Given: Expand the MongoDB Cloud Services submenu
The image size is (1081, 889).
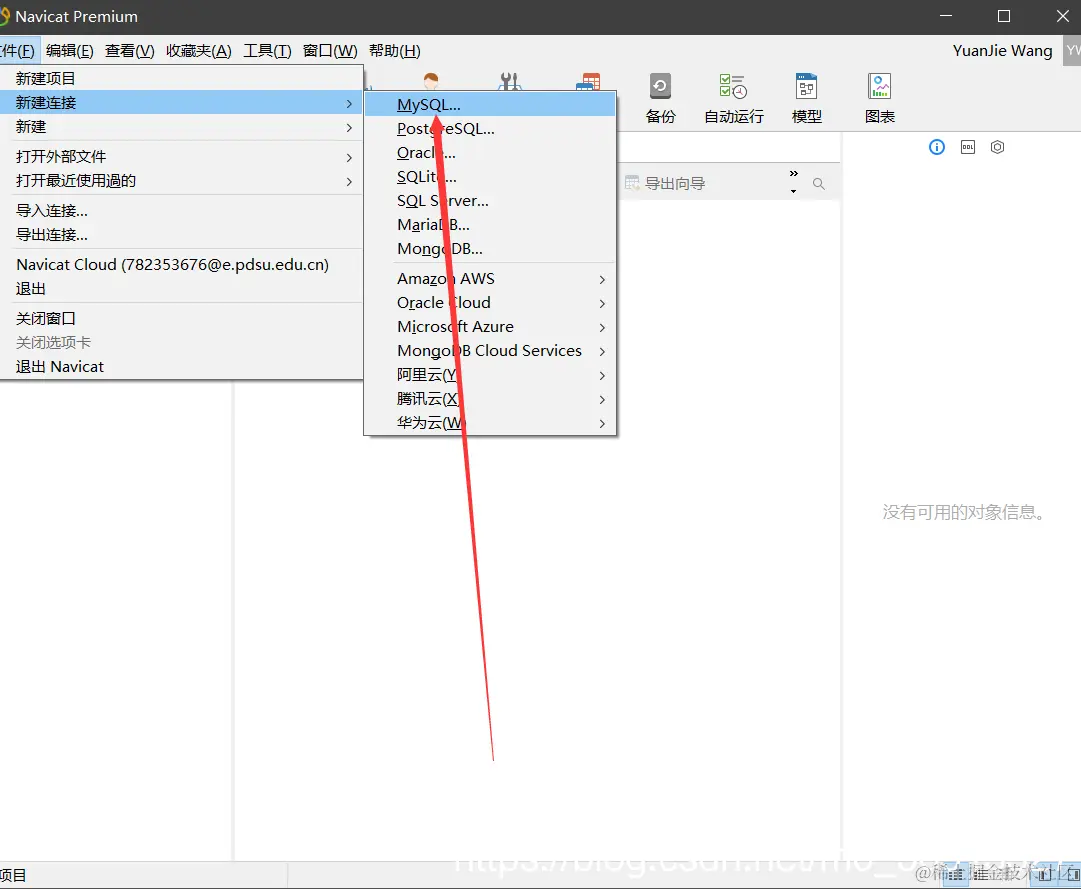Looking at the screenshot, I should click(x=490, y=351).
